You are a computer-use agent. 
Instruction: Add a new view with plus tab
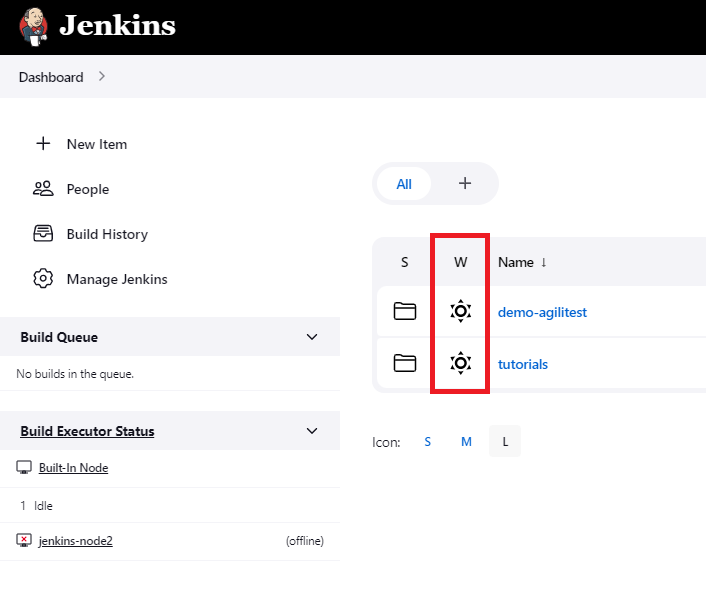pos(465,183)
